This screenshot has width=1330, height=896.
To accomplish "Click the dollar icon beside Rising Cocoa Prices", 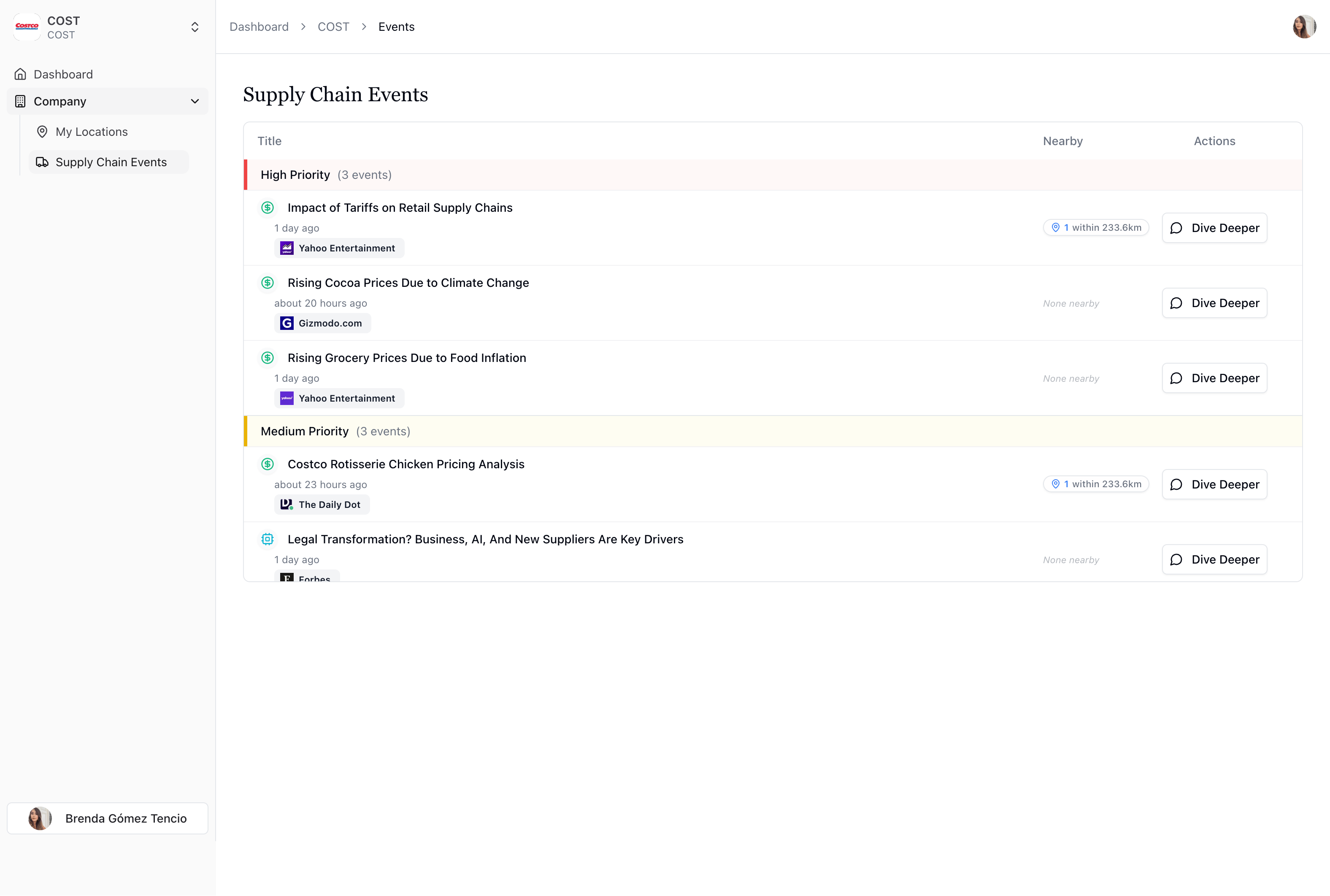I will click(268, 283).
